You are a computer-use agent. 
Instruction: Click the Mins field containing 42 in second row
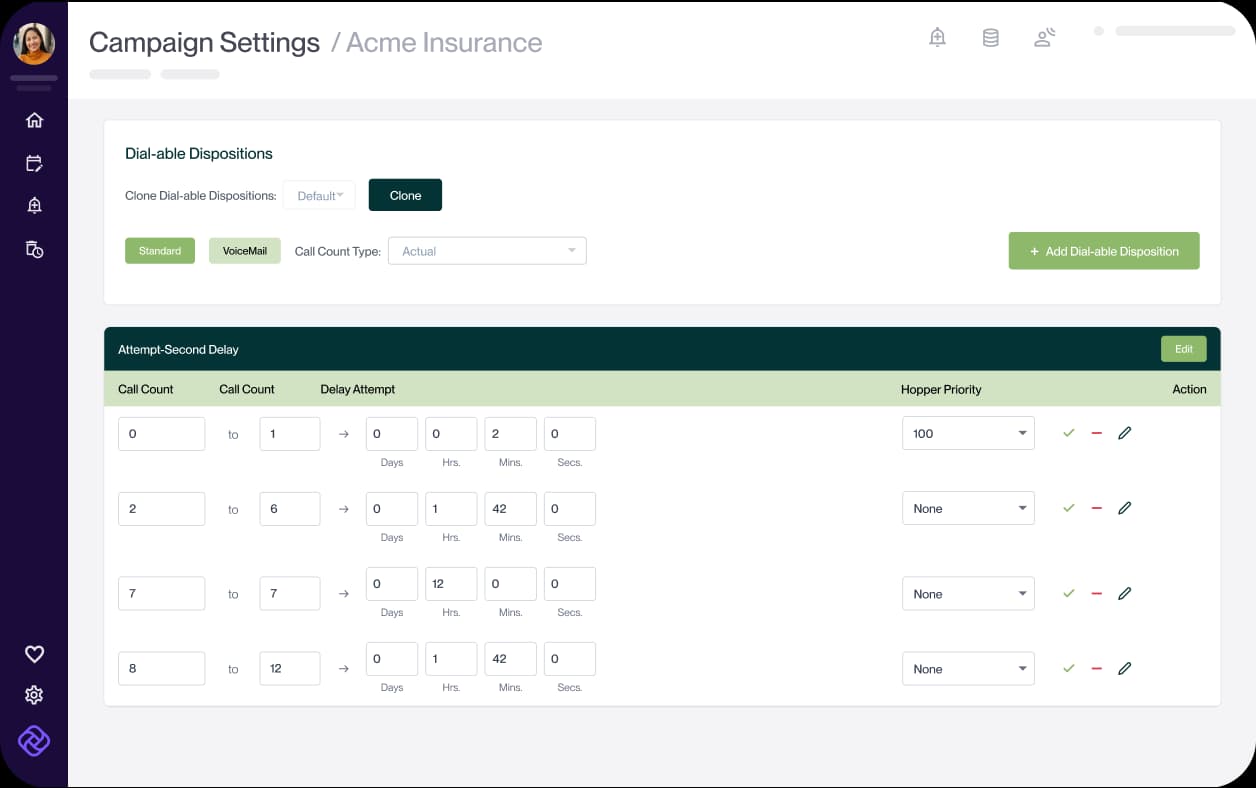[x=510, y=508]
